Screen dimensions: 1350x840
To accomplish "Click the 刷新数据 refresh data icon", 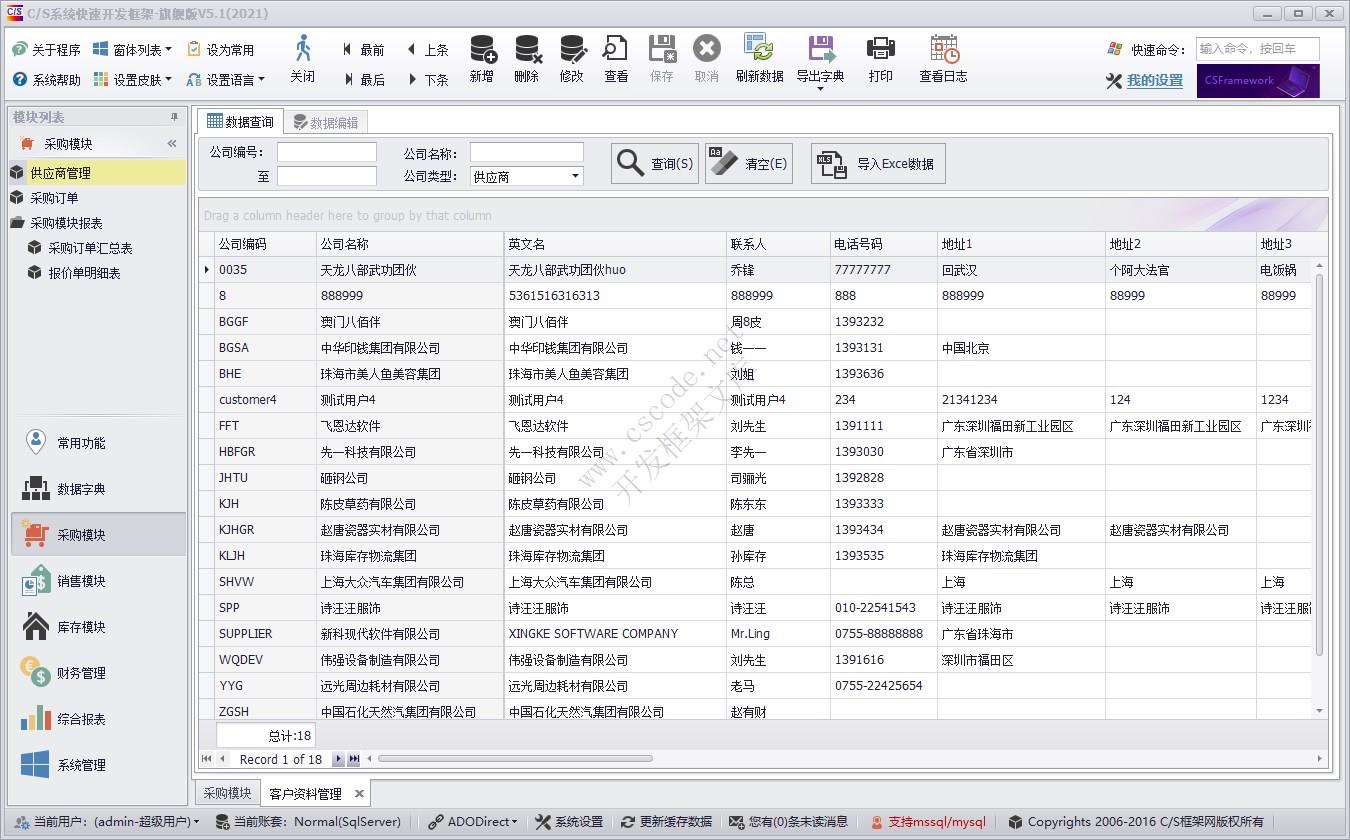I will 759,61.
